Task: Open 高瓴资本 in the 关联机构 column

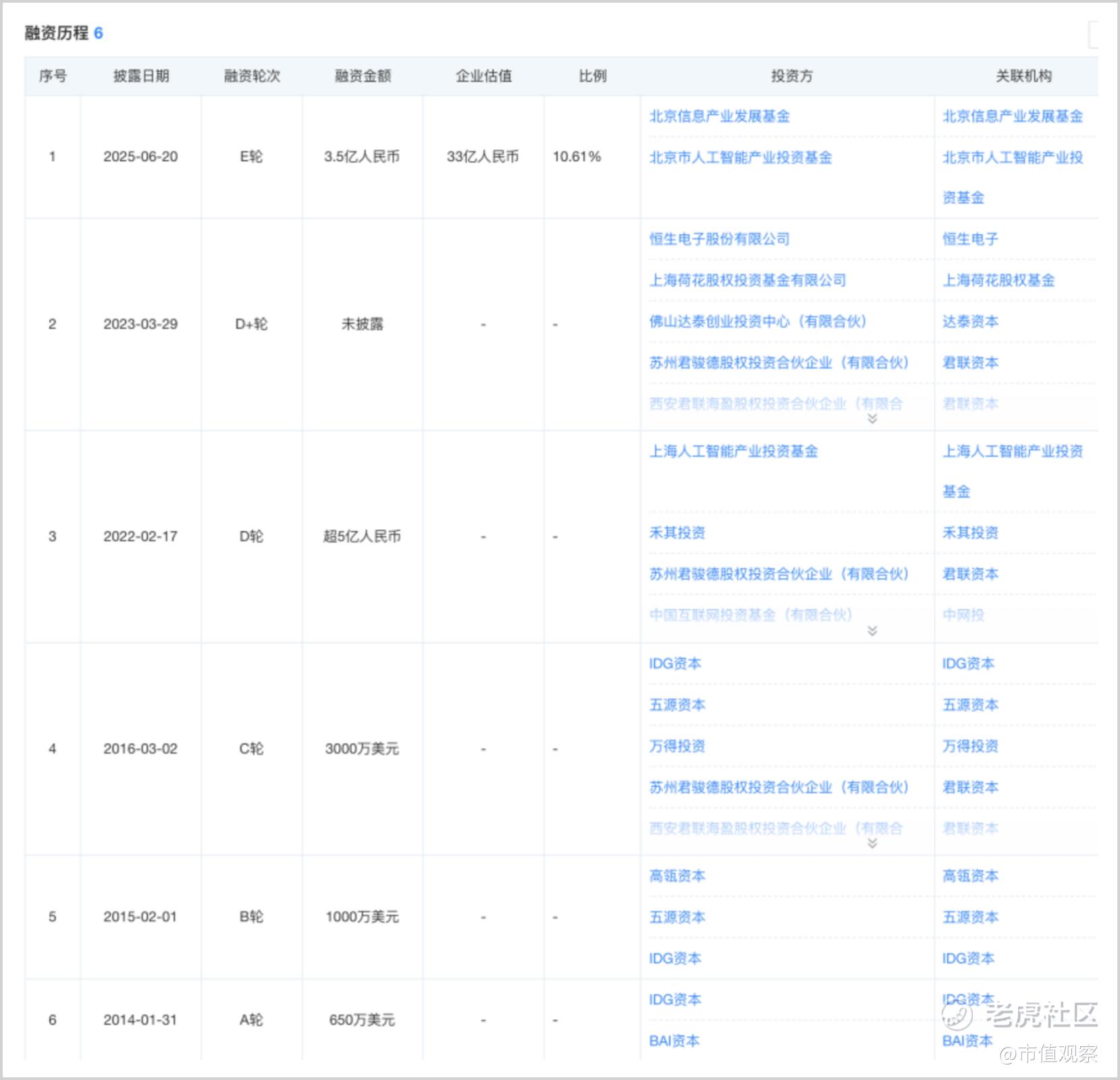Action: [970, 876]
